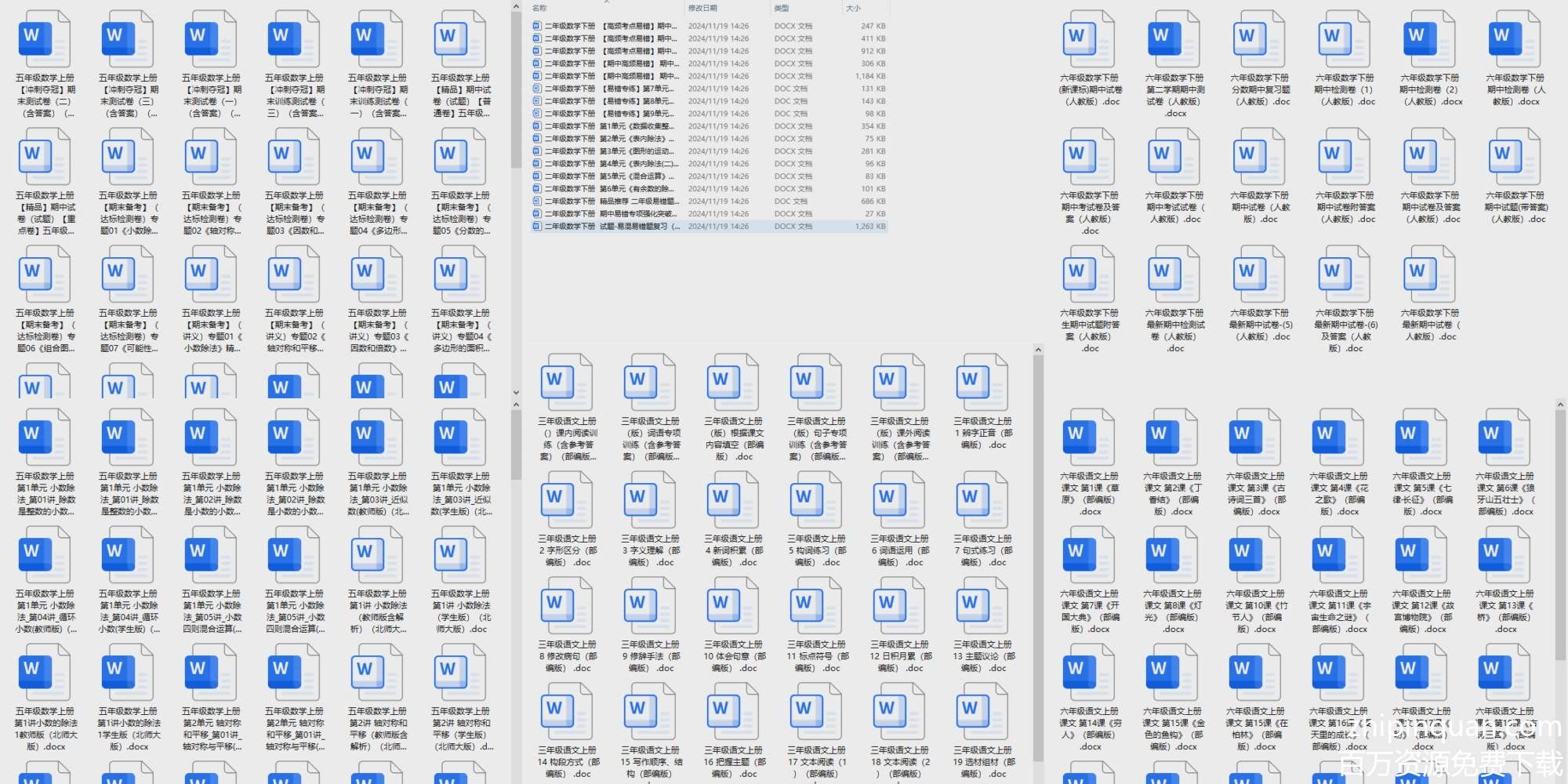Image resolution: width=1568 pixels, height=784 pixels.
Task: Select 三年级语文上册 8 修改病句 file icon
Action: tap(567, 605)
